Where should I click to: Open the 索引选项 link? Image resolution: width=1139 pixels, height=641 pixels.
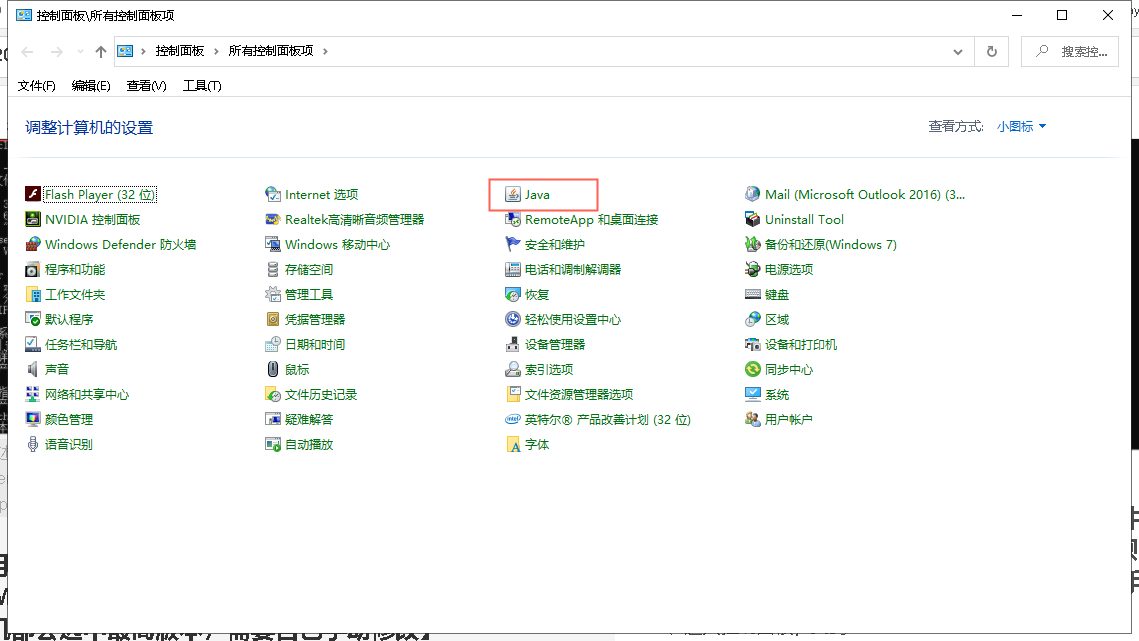pyautogui.click(x=548, y=370)
